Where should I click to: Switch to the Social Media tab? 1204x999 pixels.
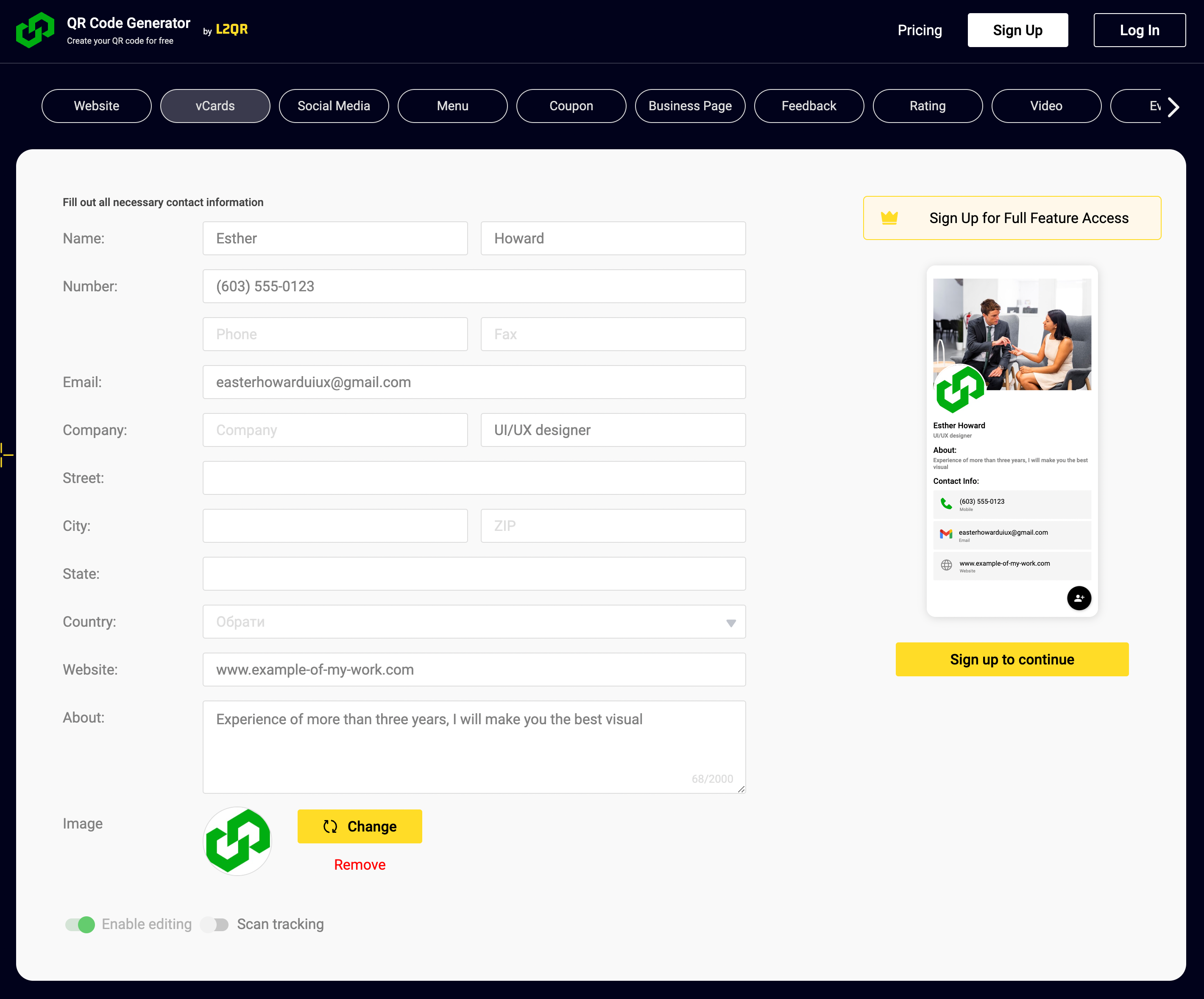[x=334, y=106]
